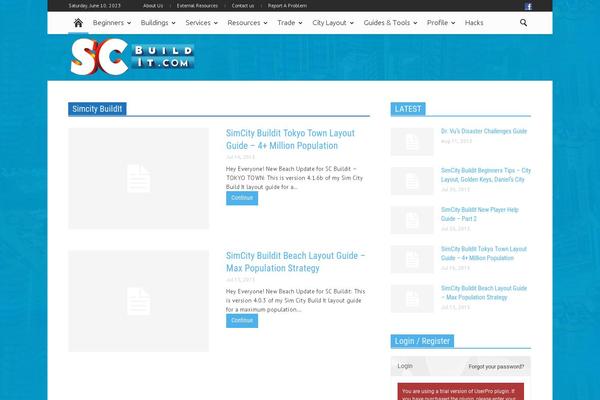Visit the Facebook icon in top bar
This screenshot has width=600, height=400.
528,6
